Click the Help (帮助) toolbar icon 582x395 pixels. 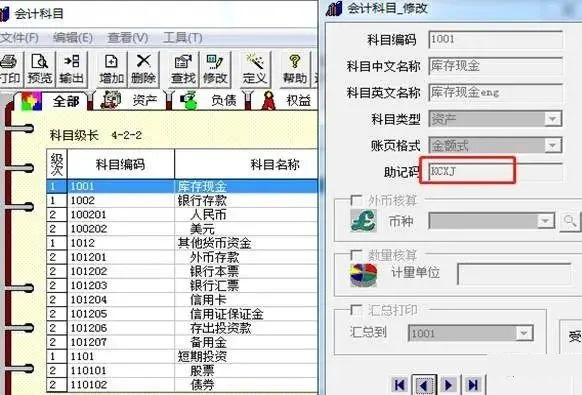(x=295, y=69)
